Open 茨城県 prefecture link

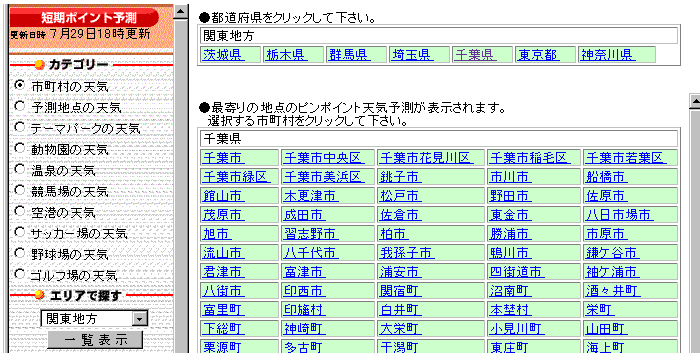pos(223,54)
